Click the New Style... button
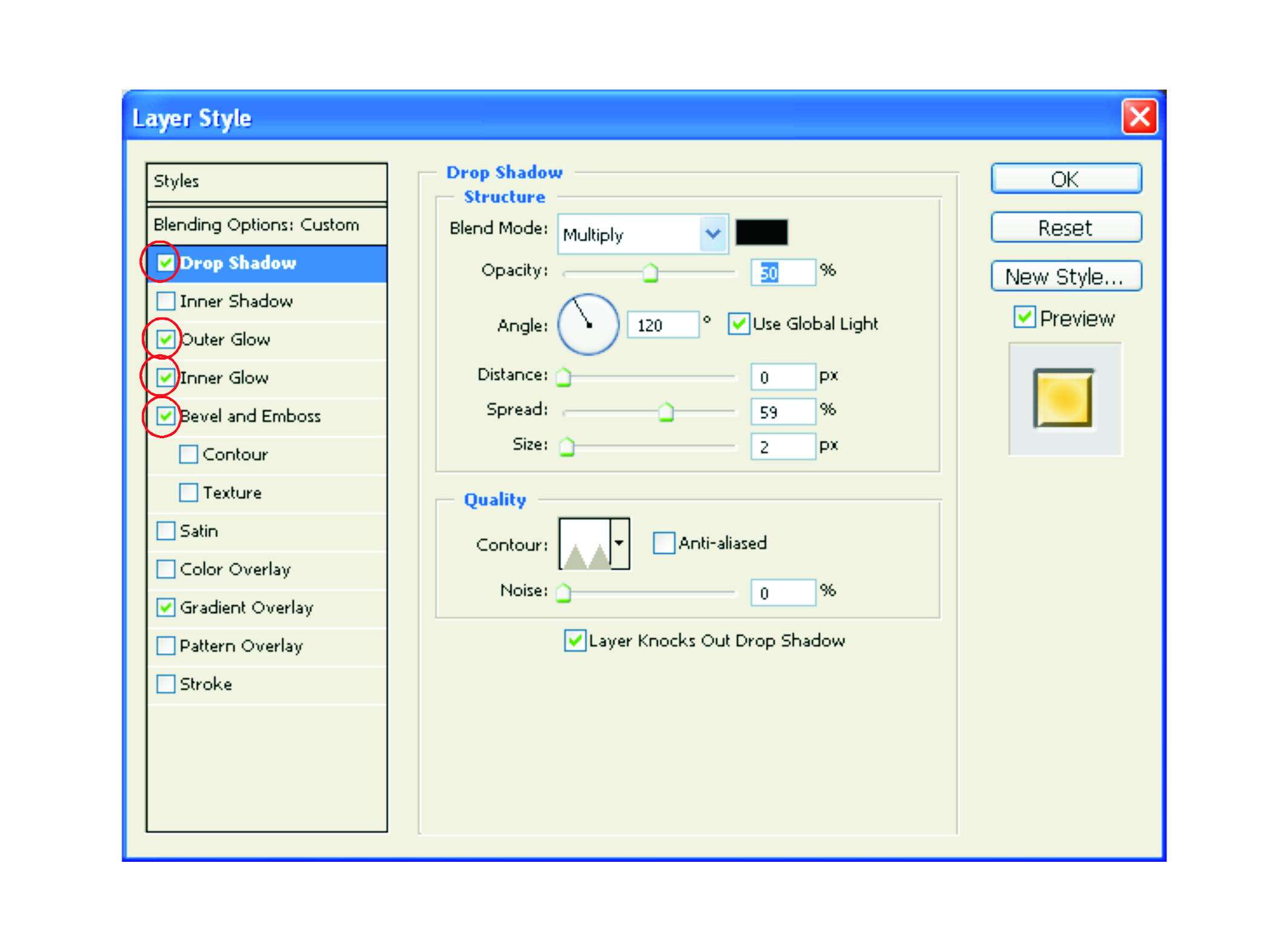The image size is (1288, 952). point(1065,277)
